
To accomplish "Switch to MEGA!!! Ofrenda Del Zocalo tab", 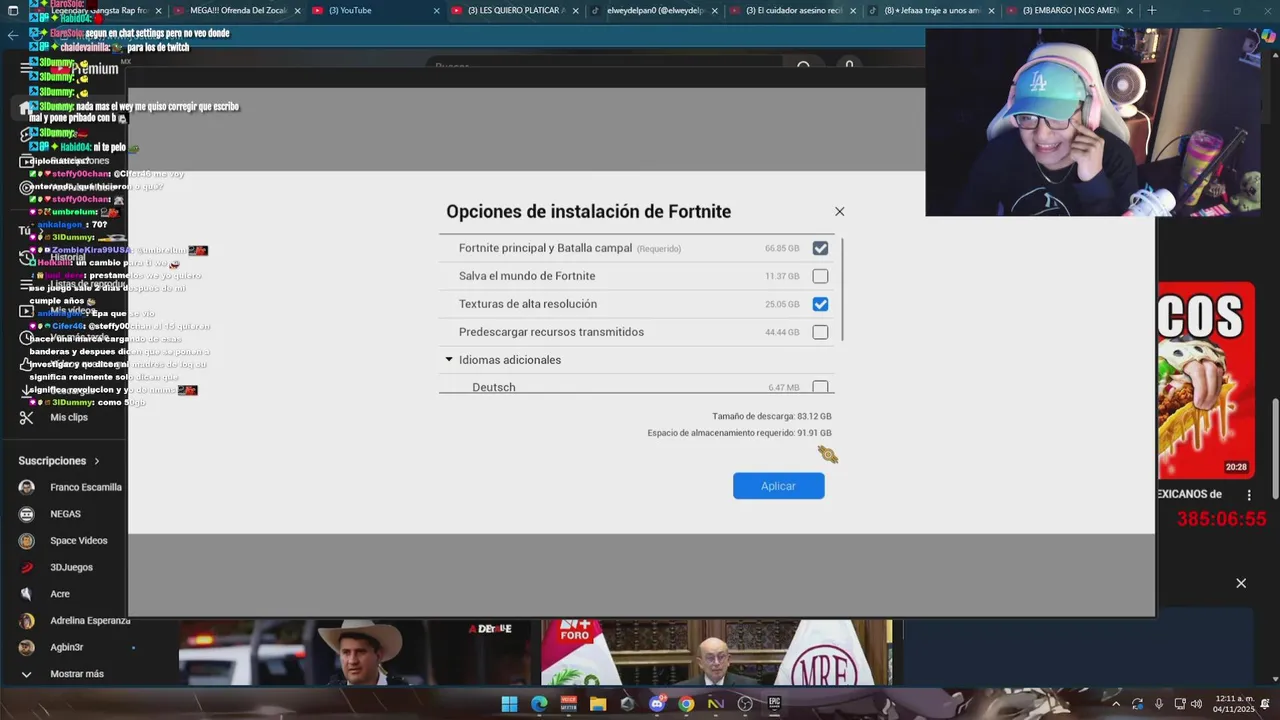I will [236, 10].
